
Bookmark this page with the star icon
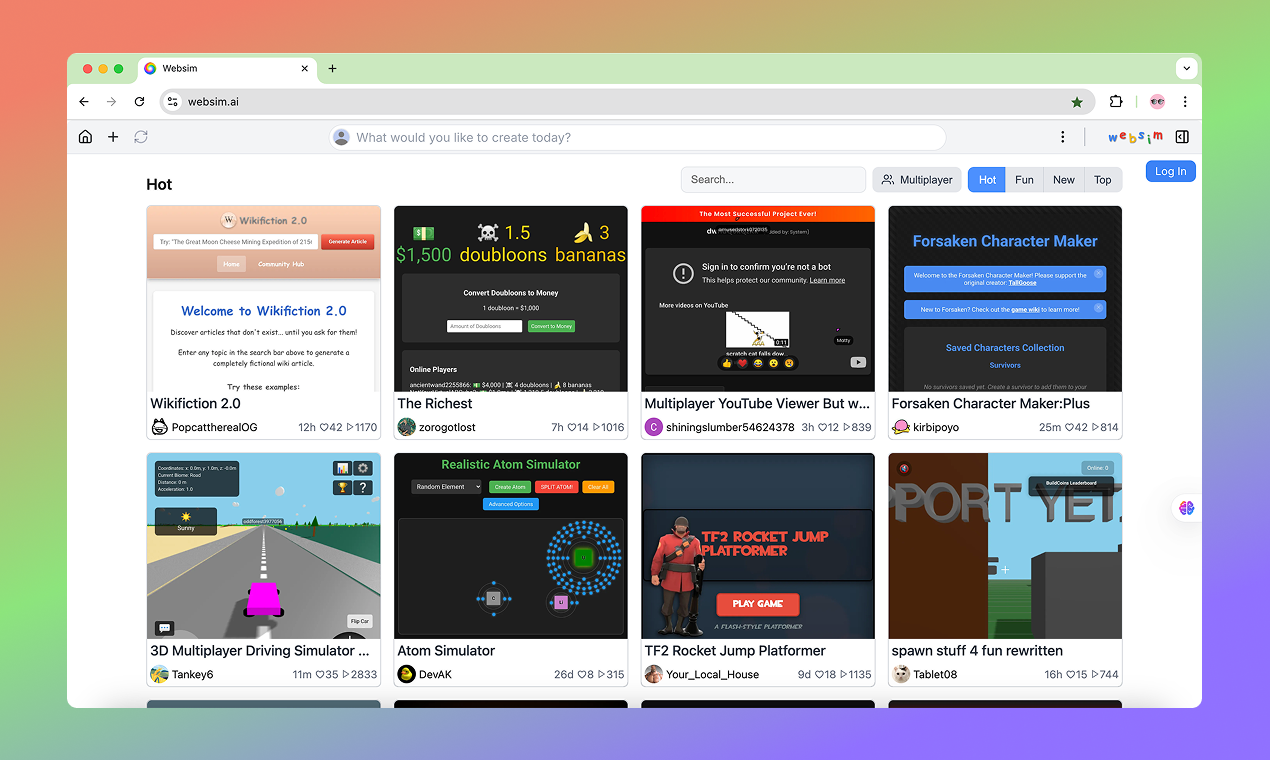[x=1077, y=102]
